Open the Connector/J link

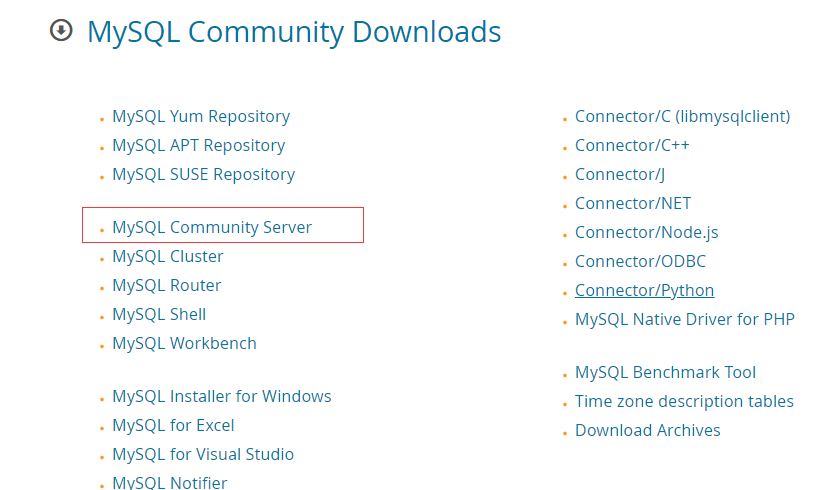[x=620, y=174]
